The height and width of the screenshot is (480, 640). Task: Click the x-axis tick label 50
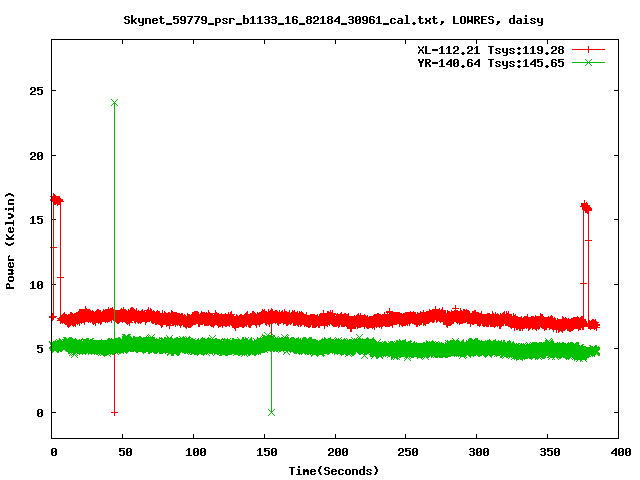[126, 452]
